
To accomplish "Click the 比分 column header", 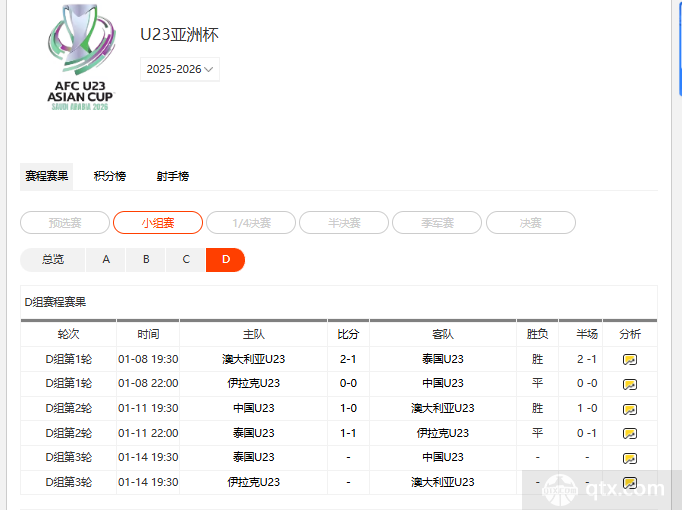I will 348,334.
